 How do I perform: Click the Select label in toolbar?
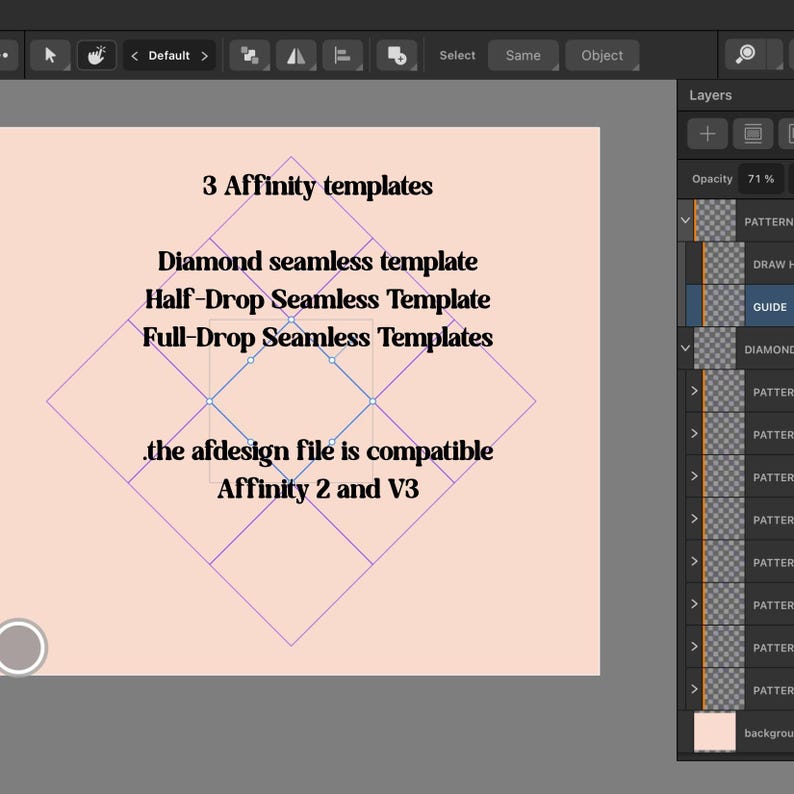point(457,55)
